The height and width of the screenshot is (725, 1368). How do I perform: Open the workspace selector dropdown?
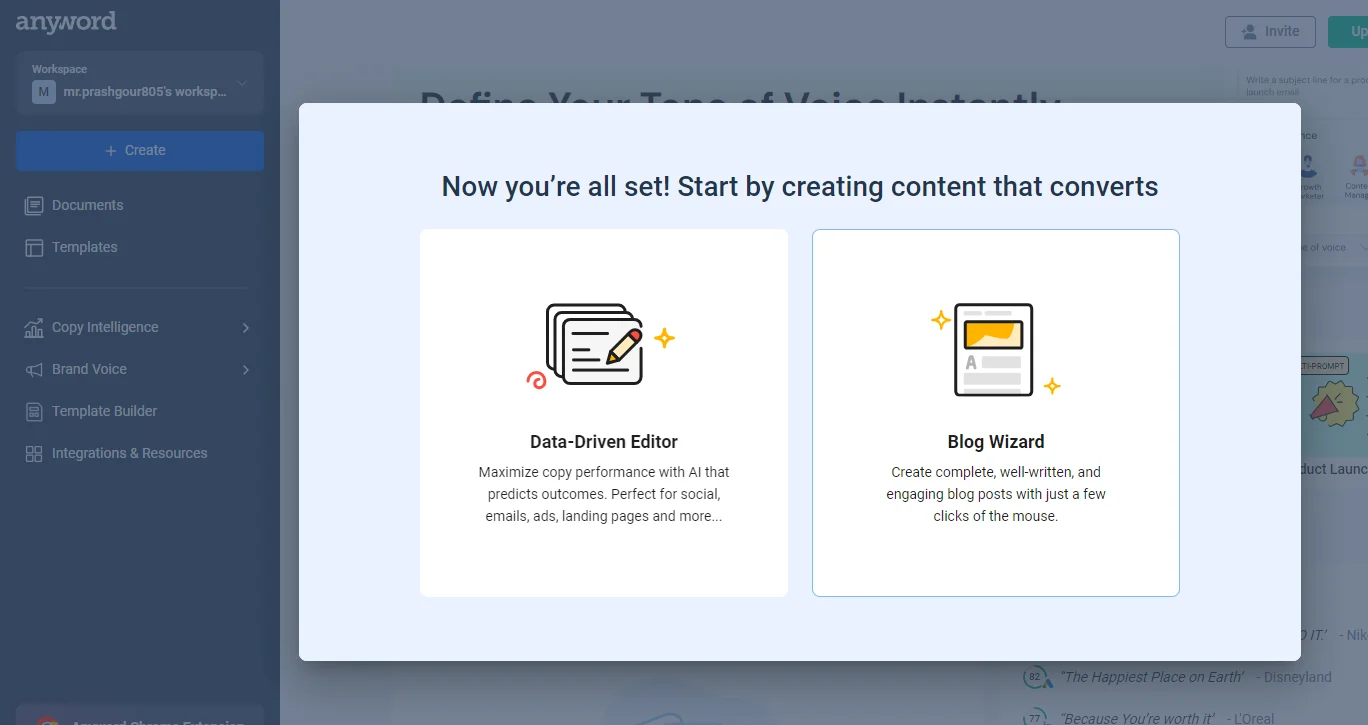[x=140, y=83]
